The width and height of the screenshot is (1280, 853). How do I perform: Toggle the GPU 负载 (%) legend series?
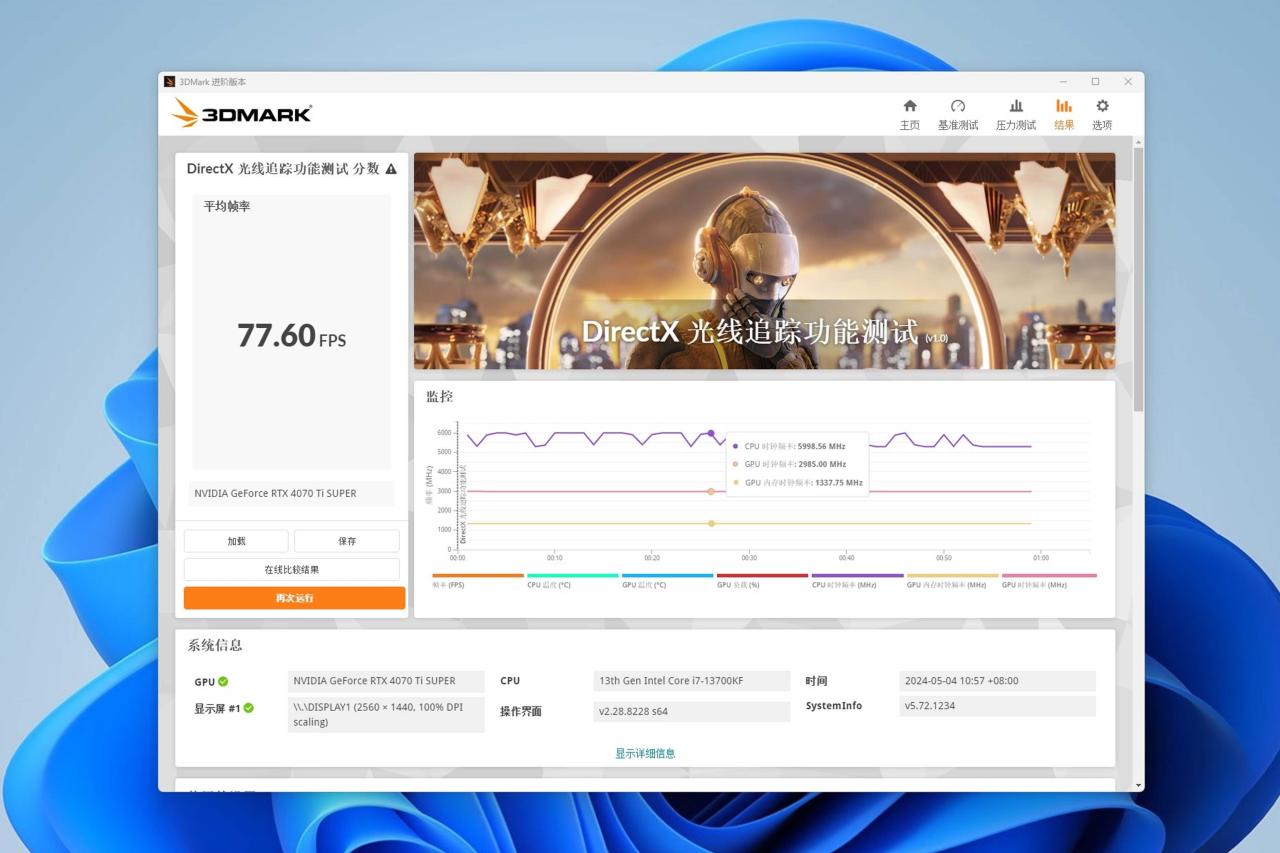pos(762,580)
